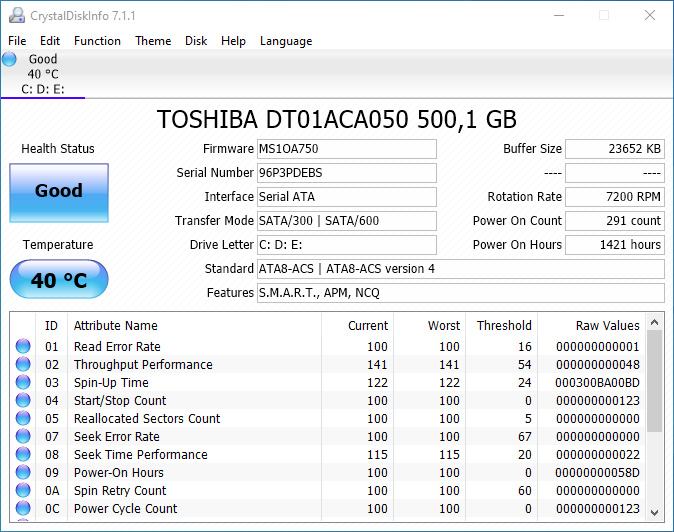Click the CrystalDiskInfo app icon in title bar
The width and height of the screenshot is (674, 532).
pyautogui.click(x=15, y=15)
